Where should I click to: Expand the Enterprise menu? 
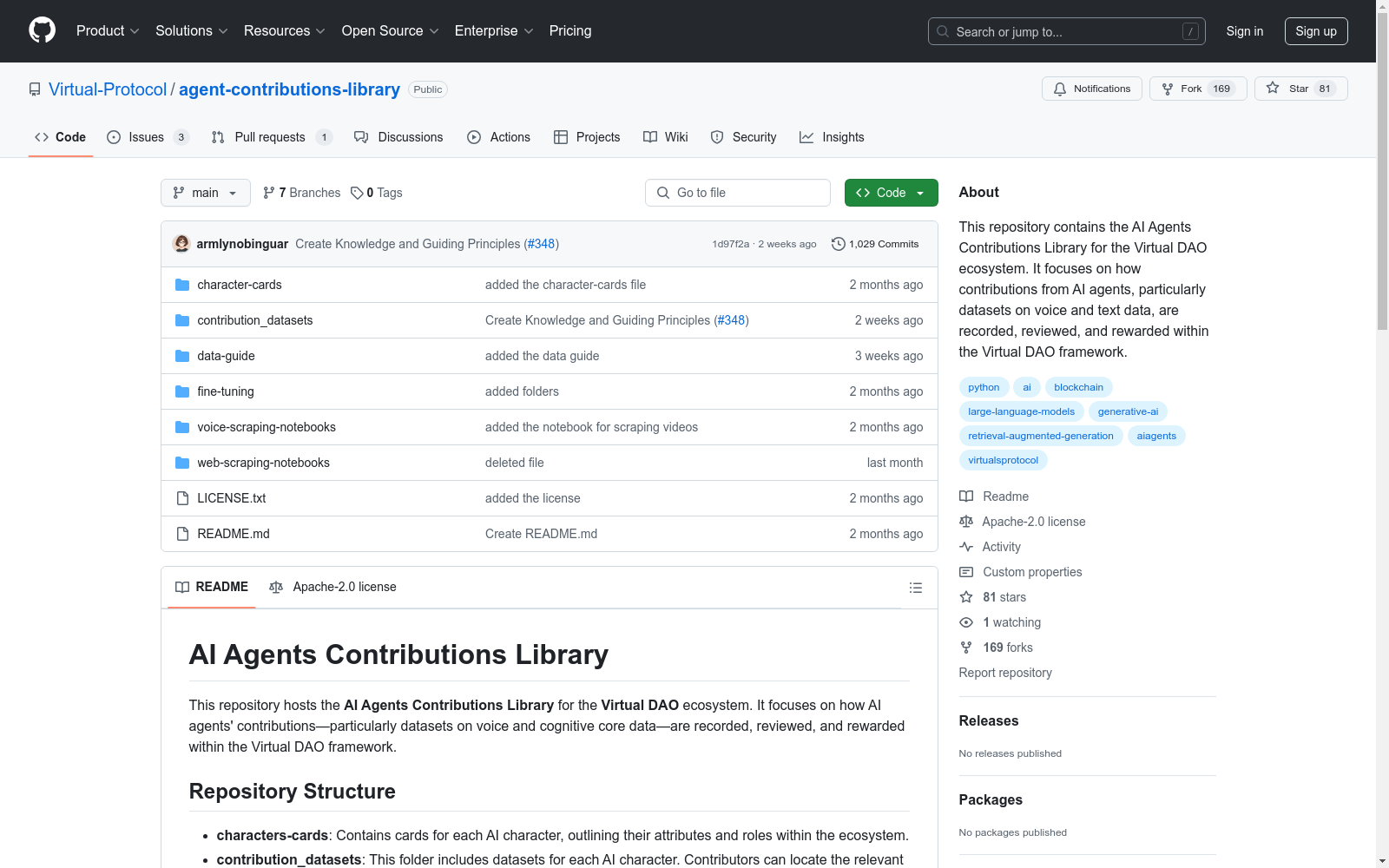(494, 30)
